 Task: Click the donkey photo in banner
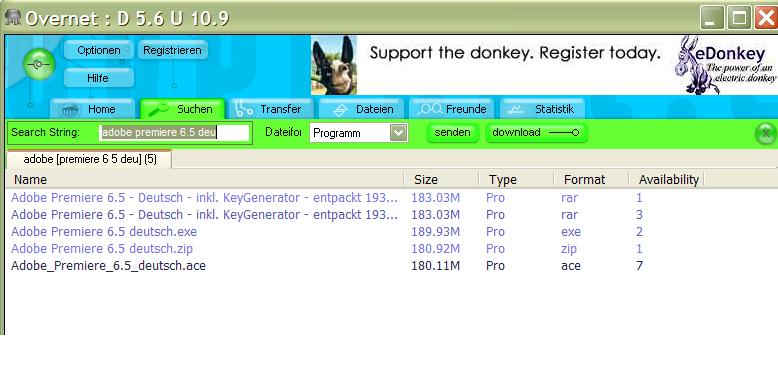(334, 65)
